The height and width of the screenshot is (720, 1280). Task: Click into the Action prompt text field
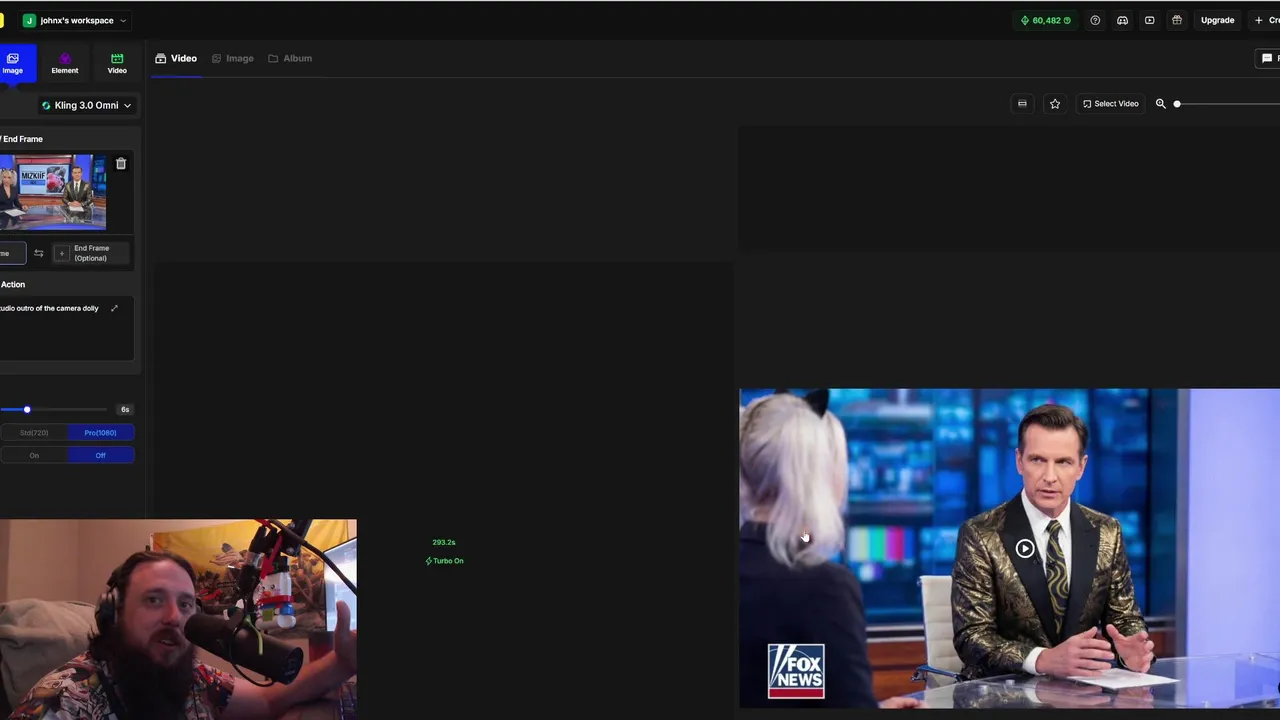[66, 328]
